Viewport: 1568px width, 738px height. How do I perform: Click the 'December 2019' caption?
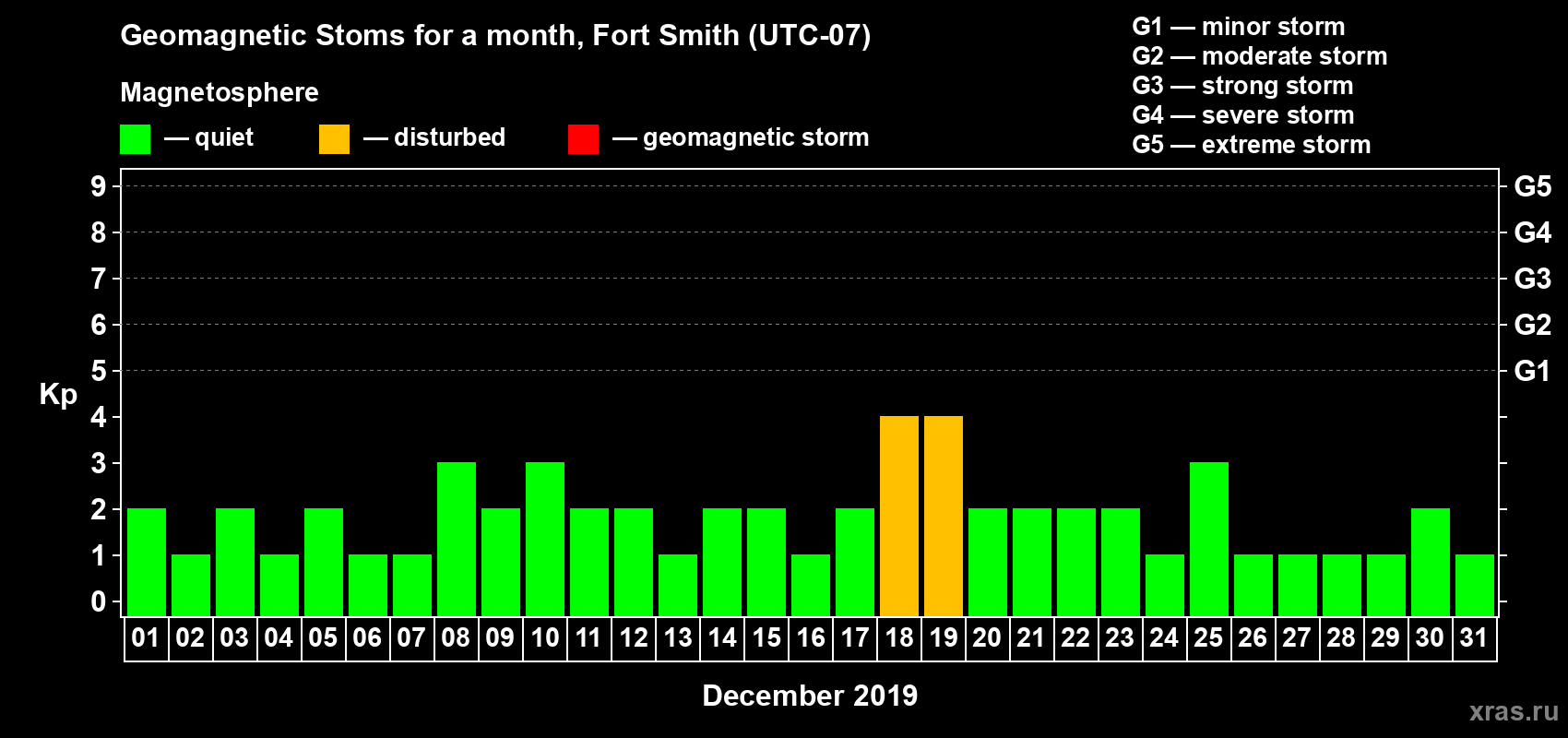pos(810,696)
